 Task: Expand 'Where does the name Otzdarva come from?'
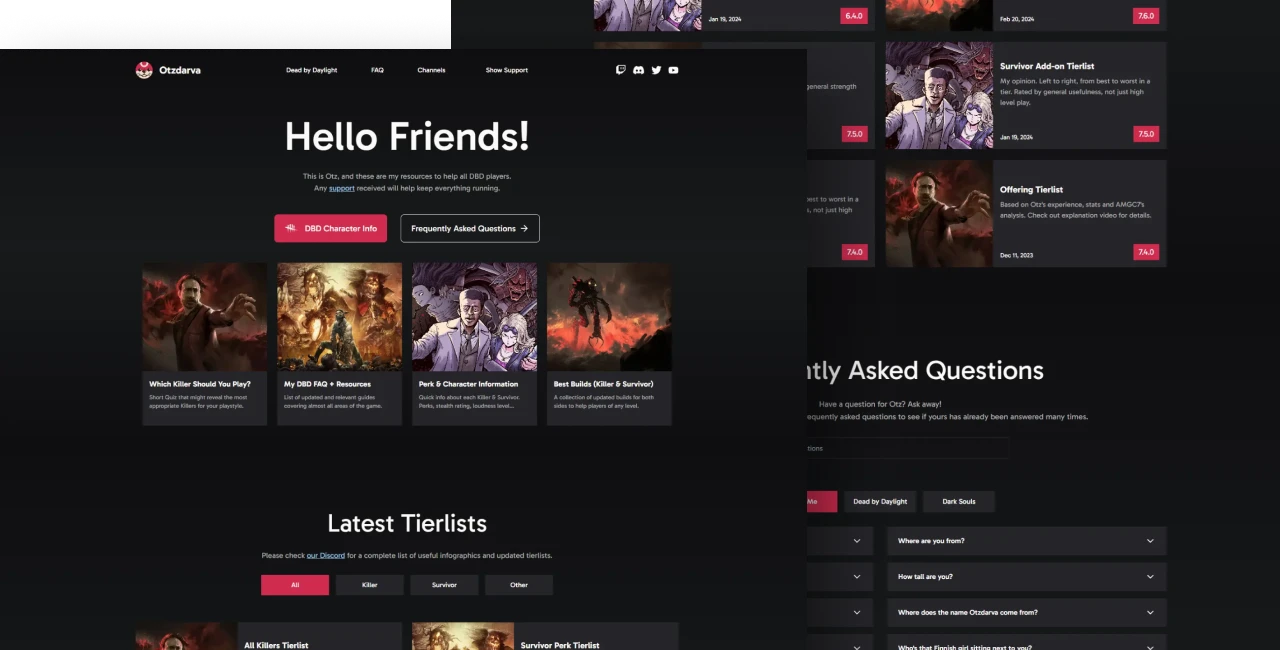1026,613
